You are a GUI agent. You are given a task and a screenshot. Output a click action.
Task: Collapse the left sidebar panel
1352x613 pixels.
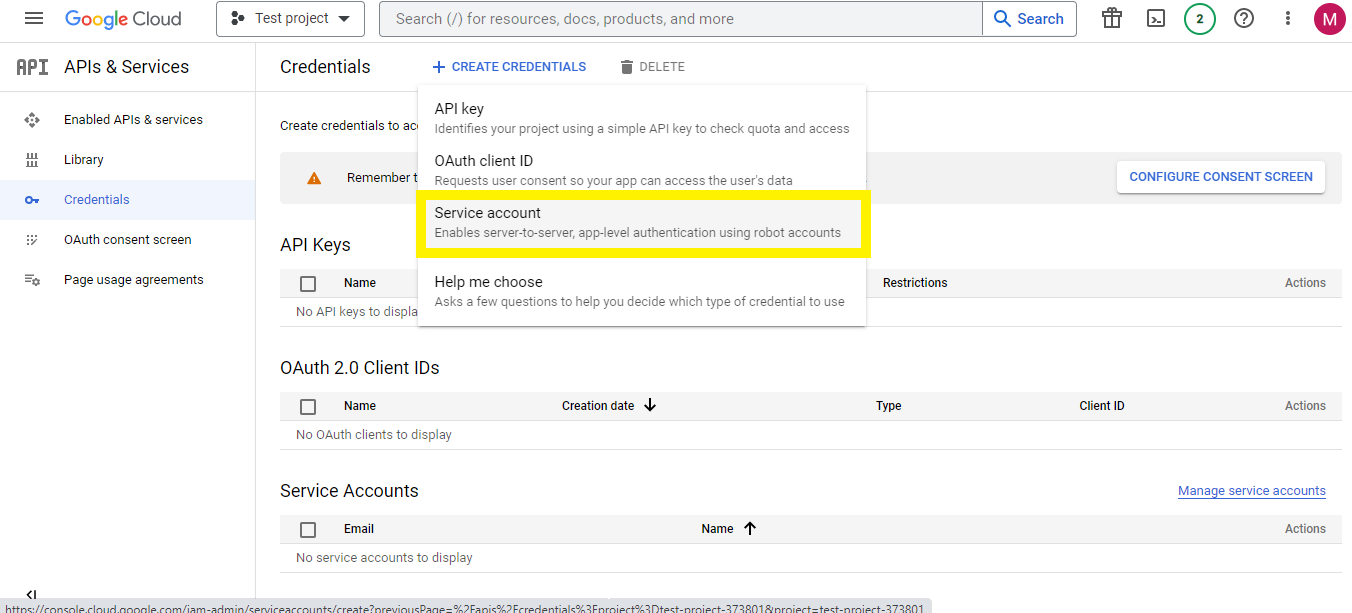(31, 593)
